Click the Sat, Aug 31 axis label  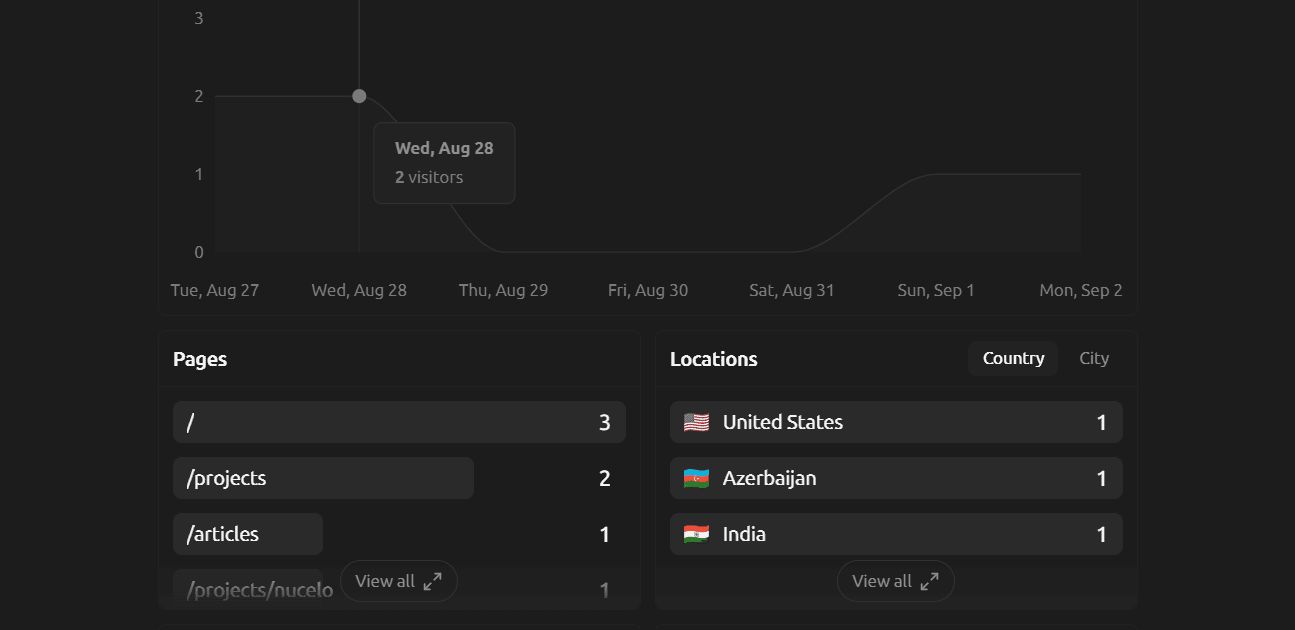[x=792, y=290]
